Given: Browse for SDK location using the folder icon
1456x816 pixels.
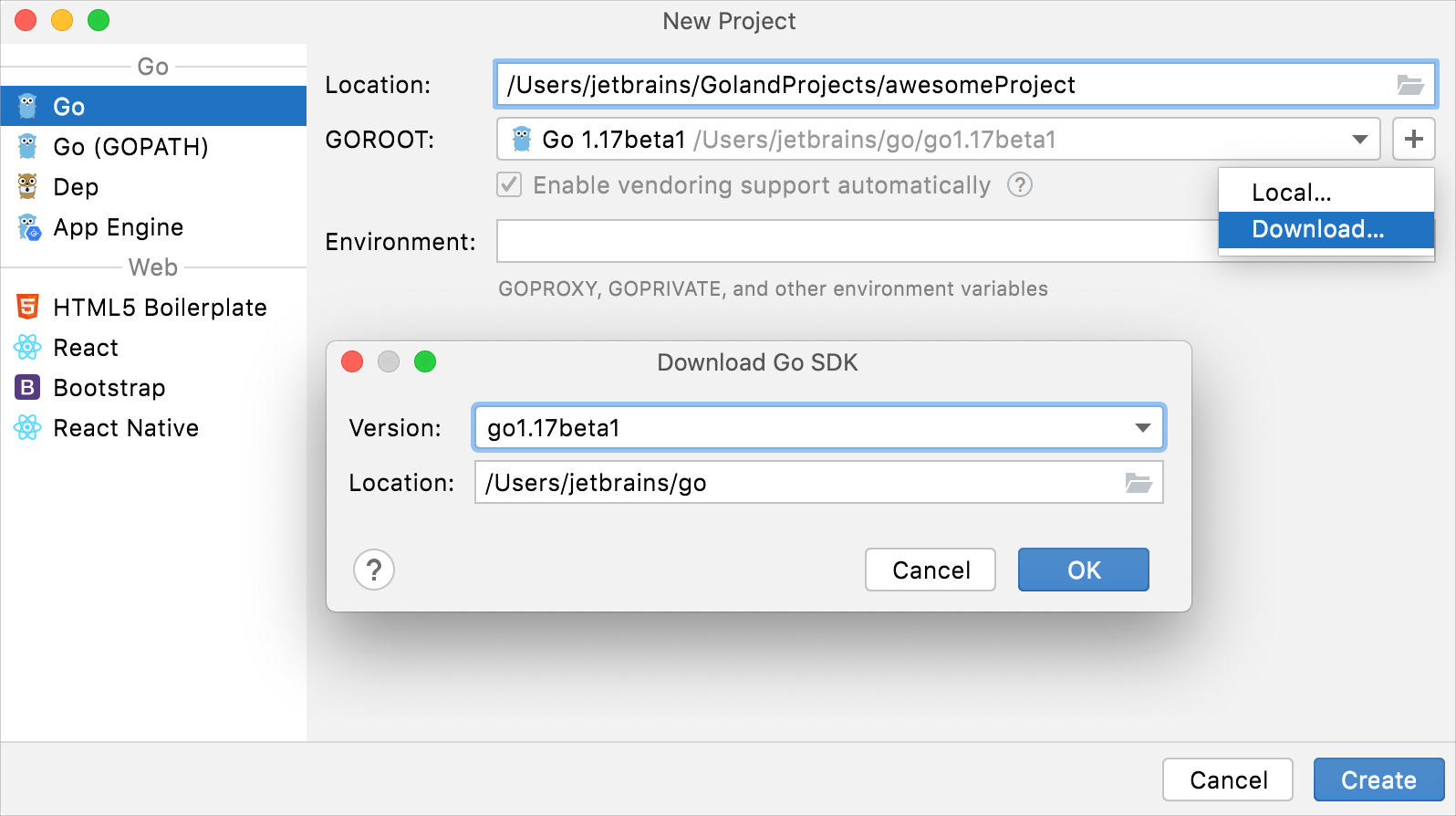Looking at the screenshot, I should tap(1139, 483).
